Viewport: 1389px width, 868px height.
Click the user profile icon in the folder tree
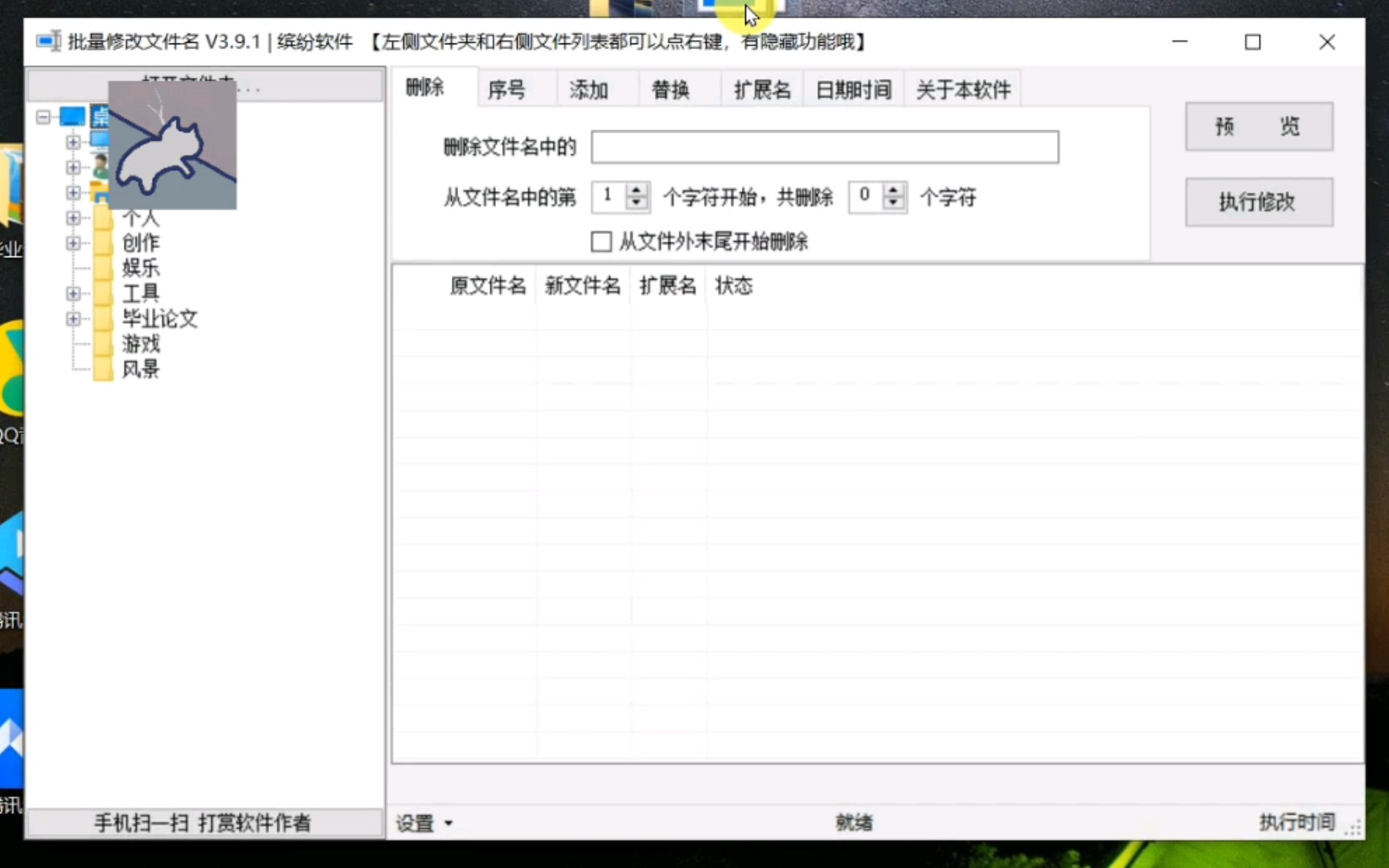click(x=101, y=166)
